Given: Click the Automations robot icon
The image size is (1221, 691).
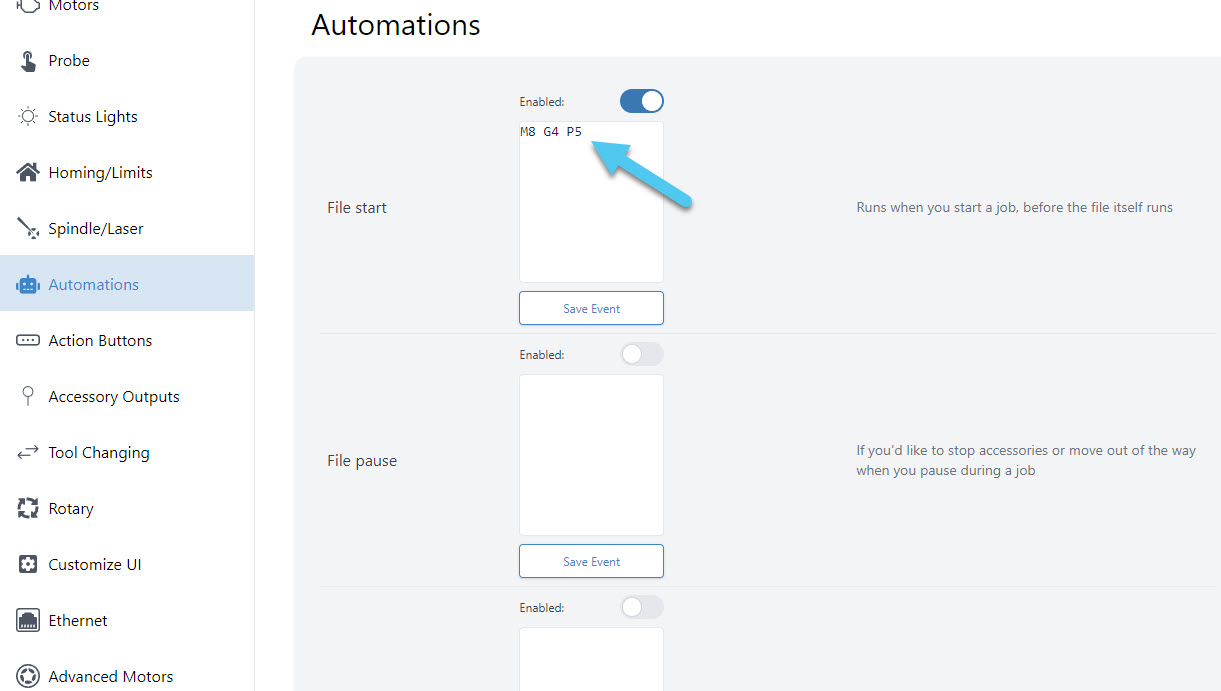Looking at the screenshot, I should [x=28, y=285].
